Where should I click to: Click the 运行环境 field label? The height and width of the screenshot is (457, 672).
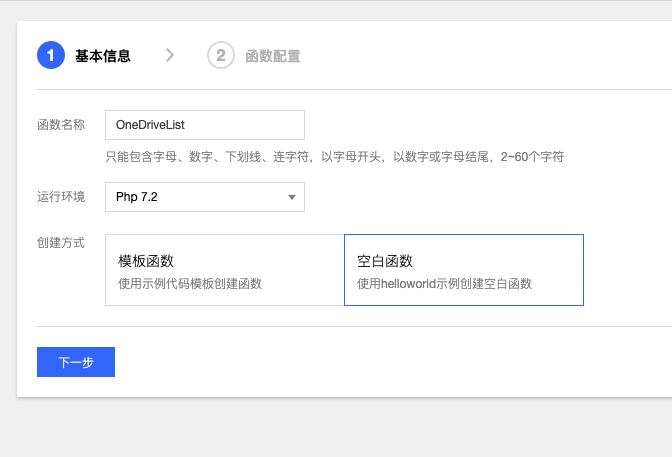coord(61,197)
